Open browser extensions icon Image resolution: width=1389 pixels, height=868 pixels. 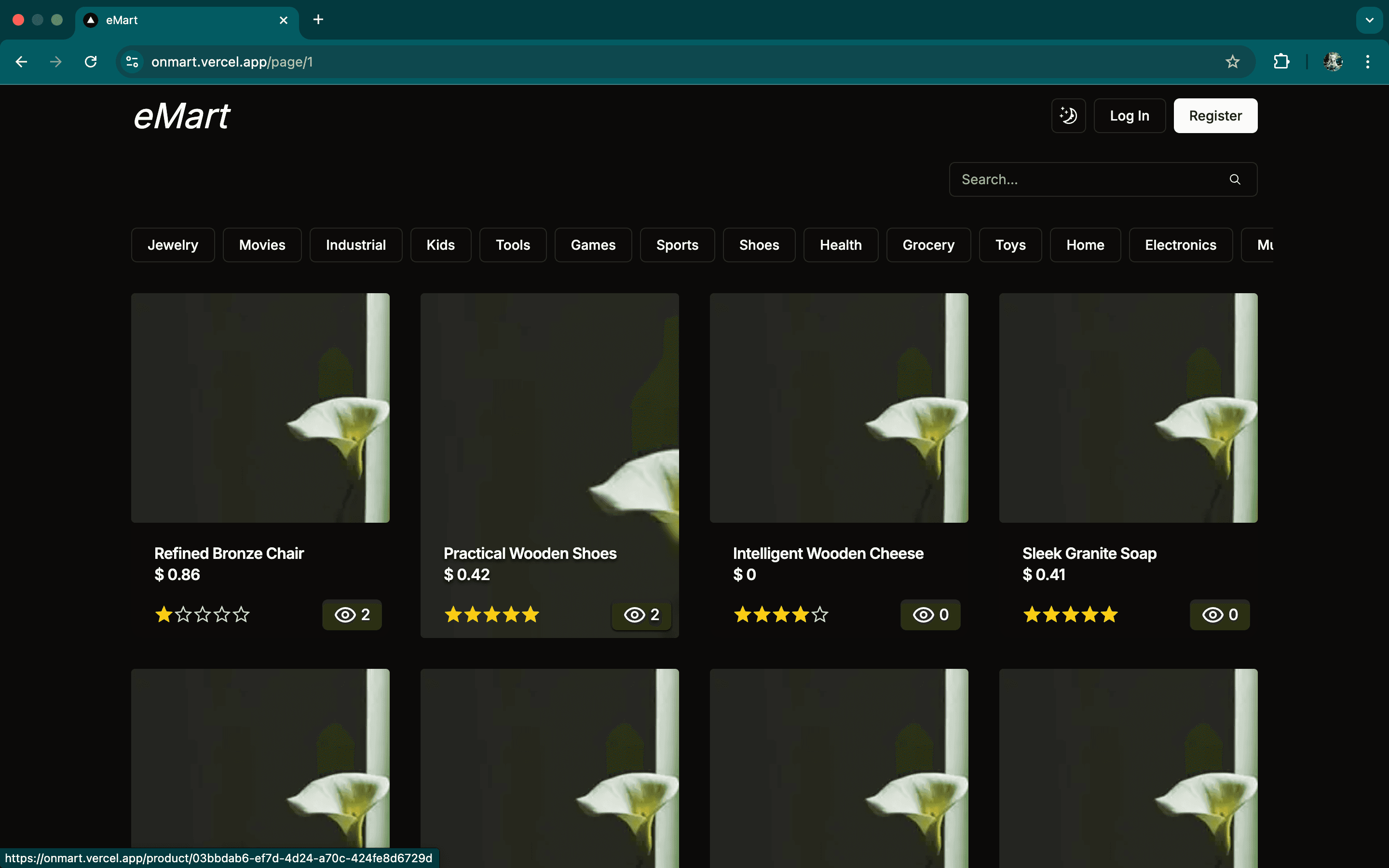(1281, 61)
